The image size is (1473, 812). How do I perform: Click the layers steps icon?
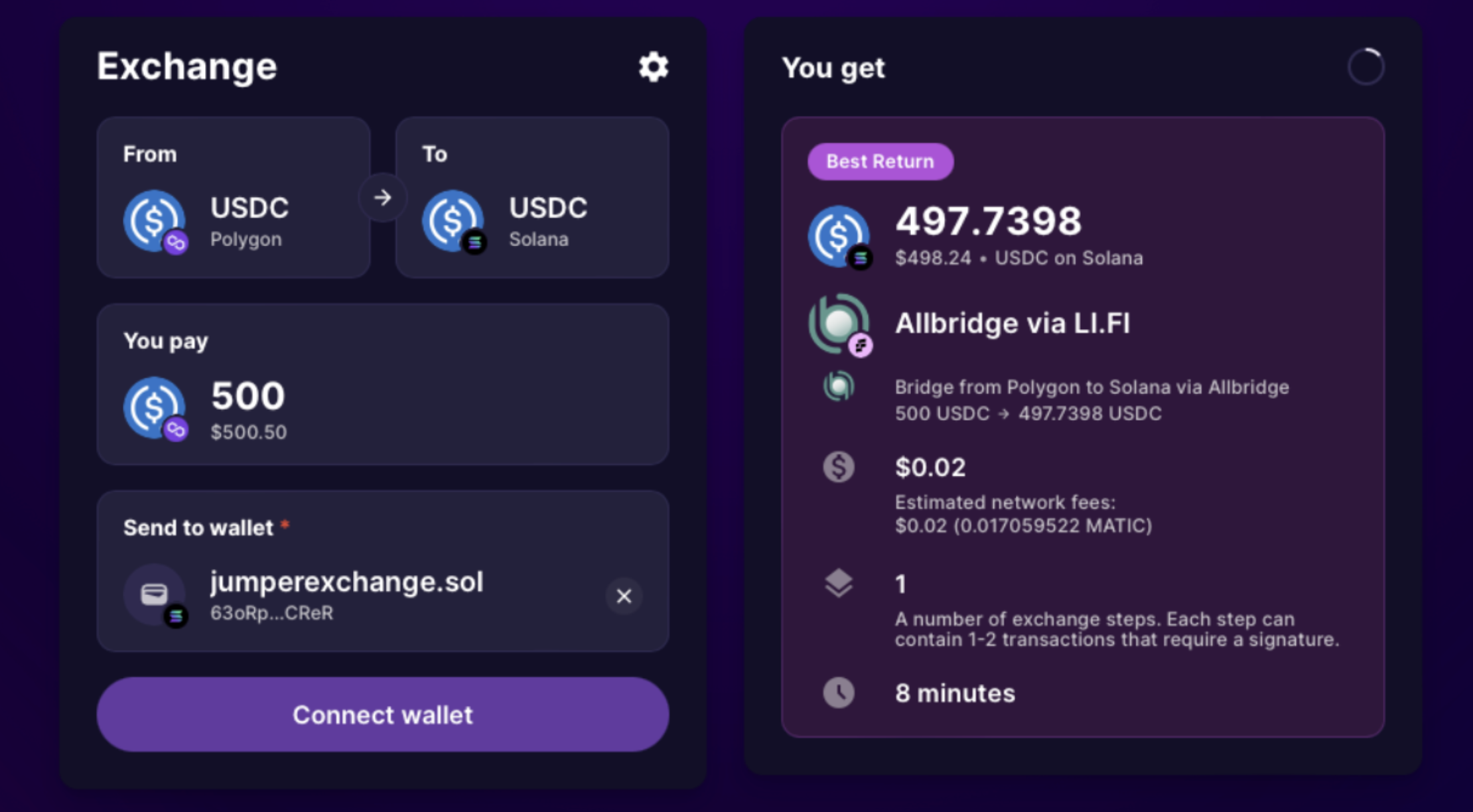[x=839, y=584]
